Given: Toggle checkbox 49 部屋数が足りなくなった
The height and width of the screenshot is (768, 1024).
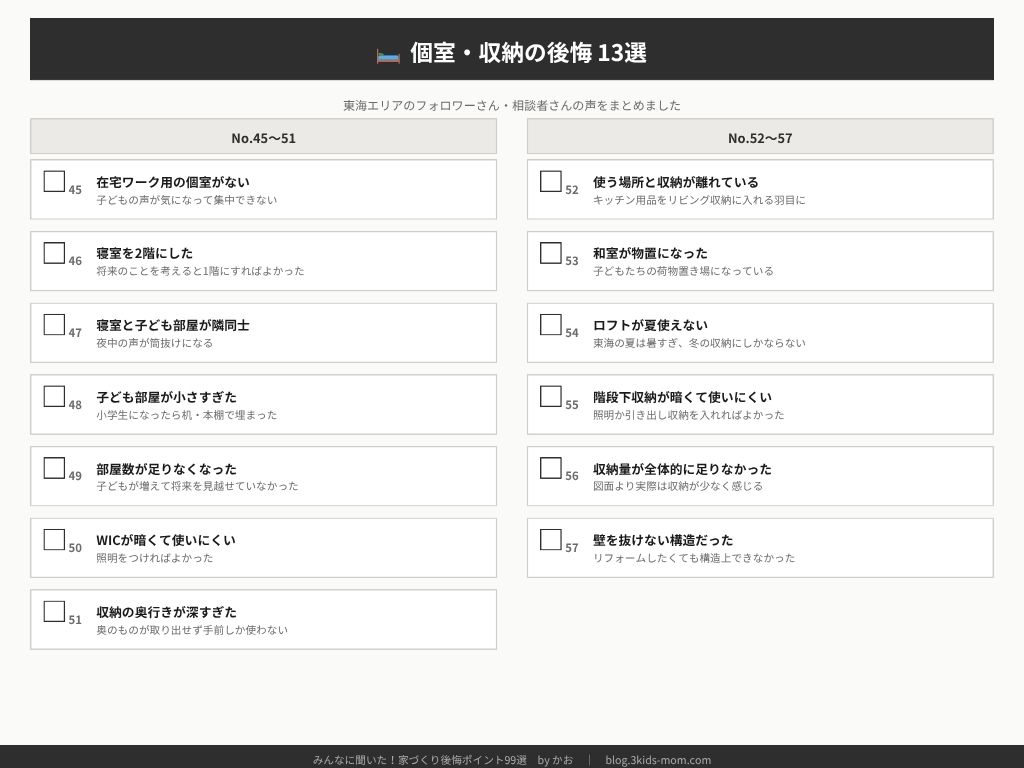Looking at the screenshot, I should [54, 468].
